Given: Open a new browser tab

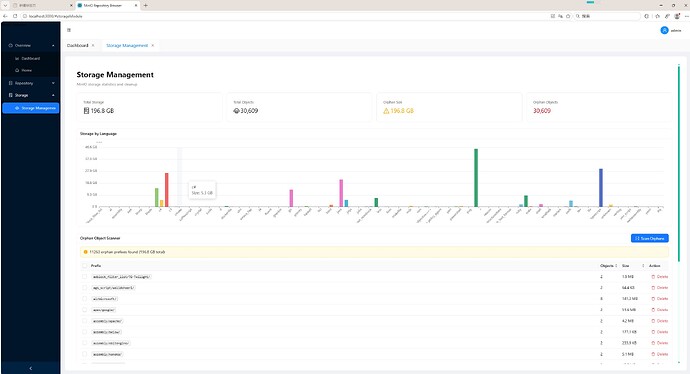Looking at the screenshot, I should click(x=146, y=5).
